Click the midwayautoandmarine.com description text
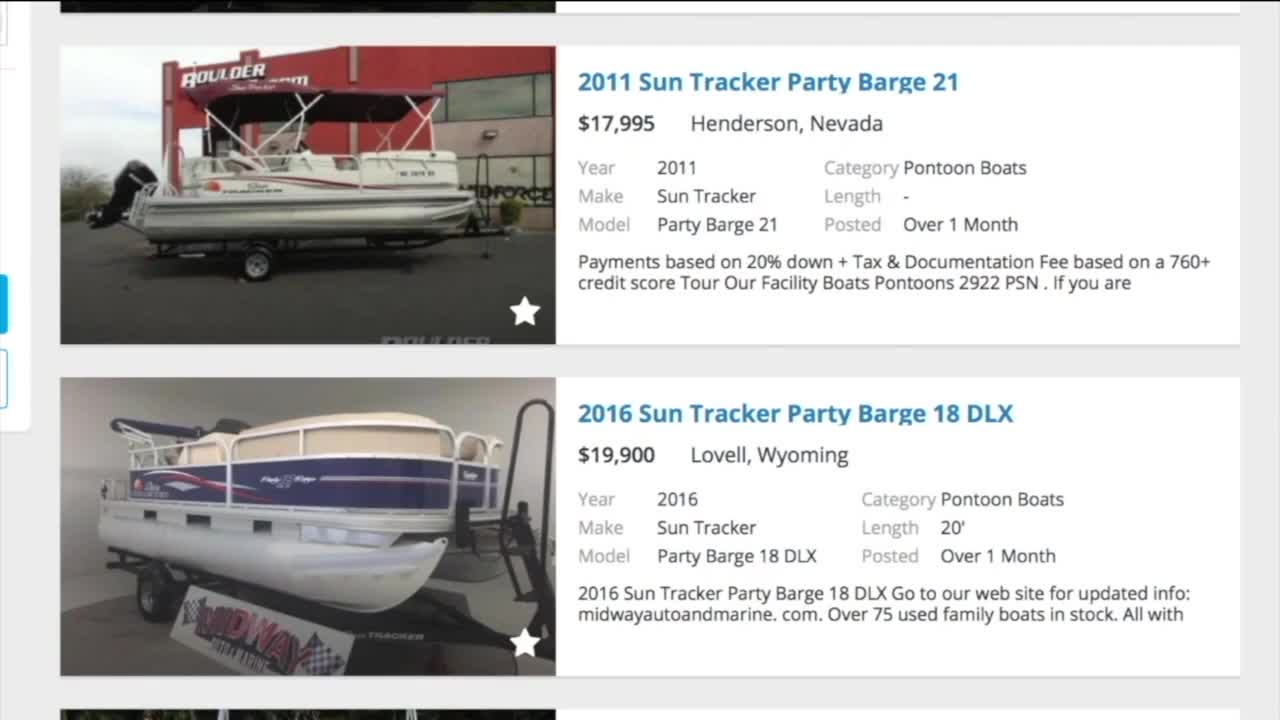 coord(884,604)
